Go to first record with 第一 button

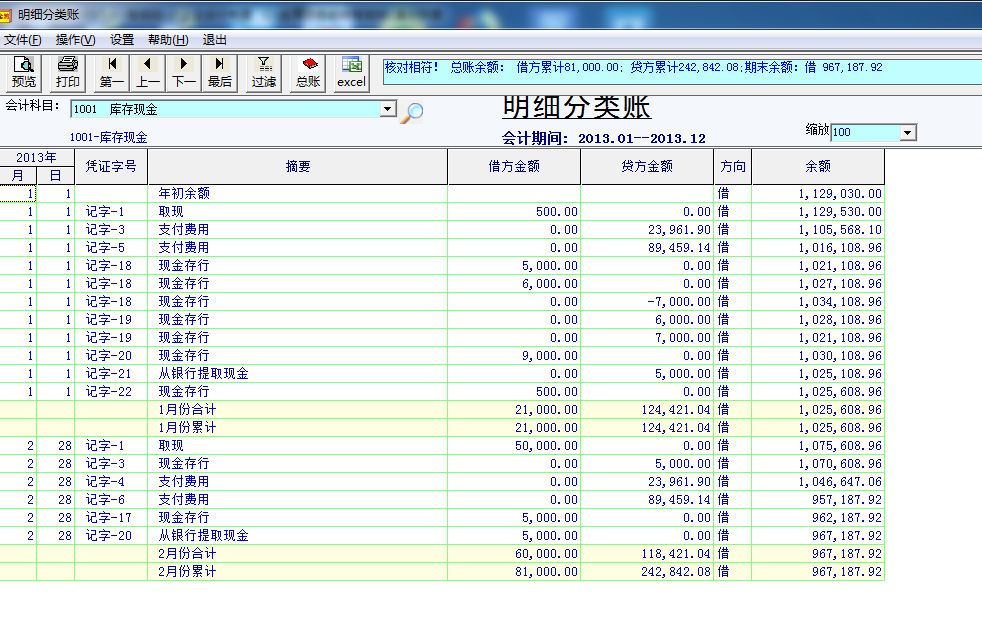pyautogui.click(x=112, y=73)
